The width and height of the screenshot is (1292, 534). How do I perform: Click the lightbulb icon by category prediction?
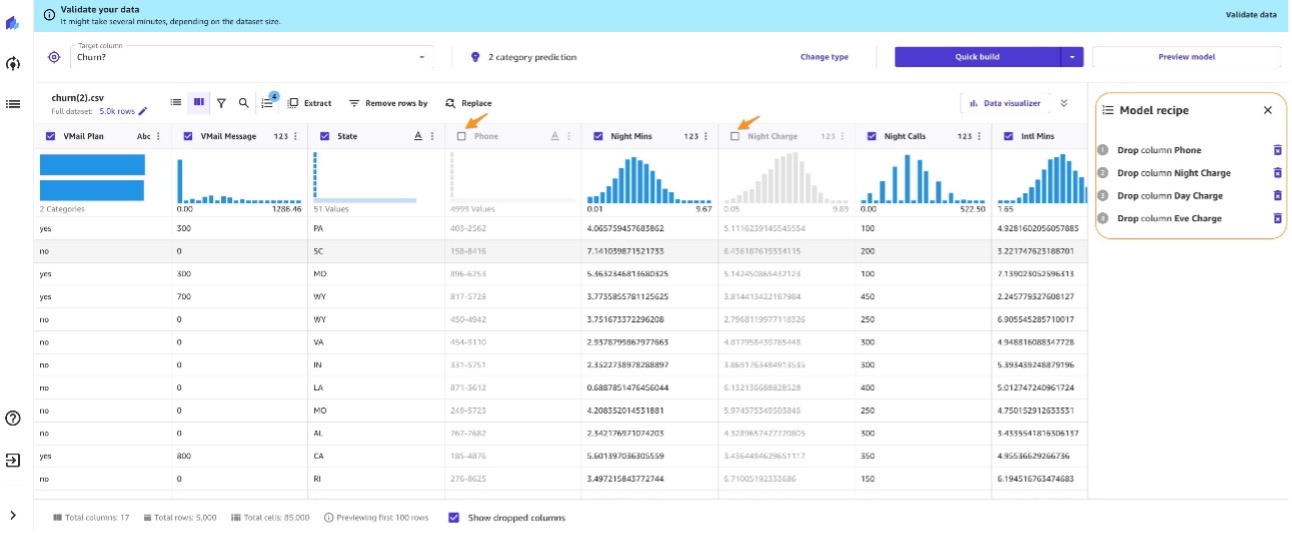[x=475, y=57]
